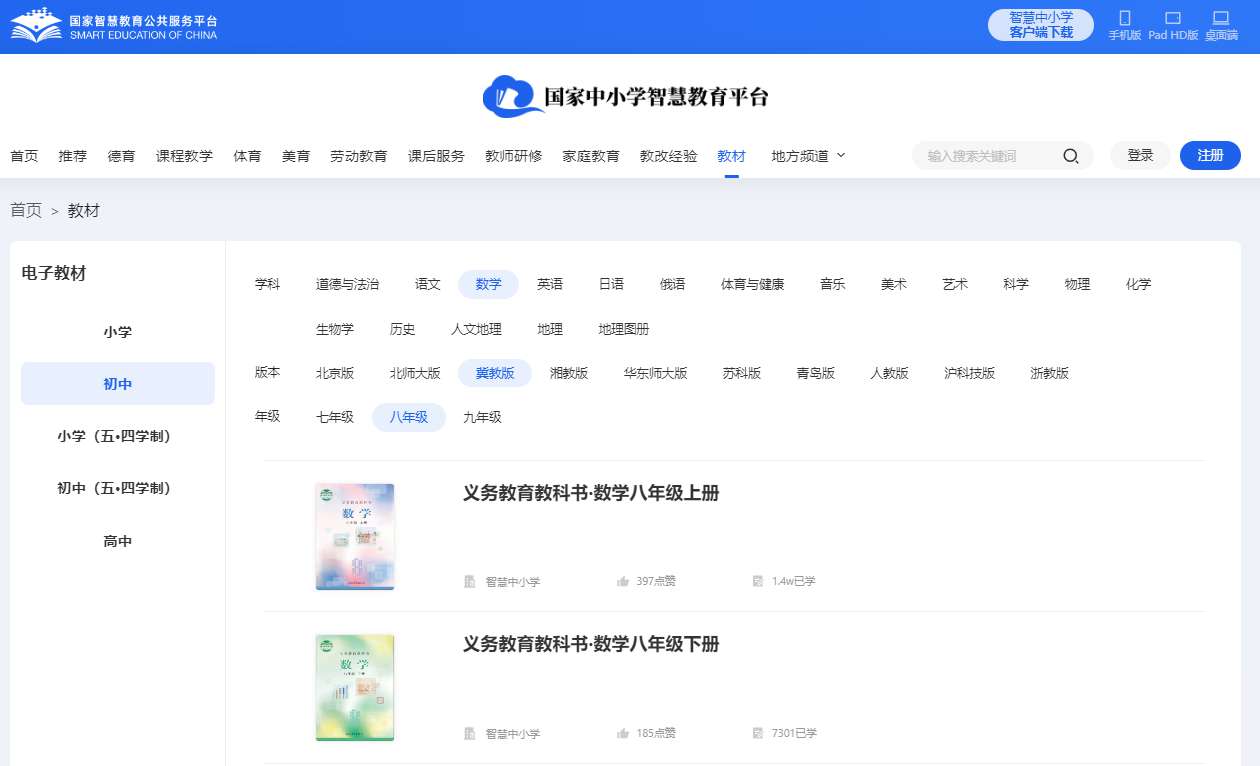
Task: Choose the 物理 subject filter
Action: coord(1077,284)
